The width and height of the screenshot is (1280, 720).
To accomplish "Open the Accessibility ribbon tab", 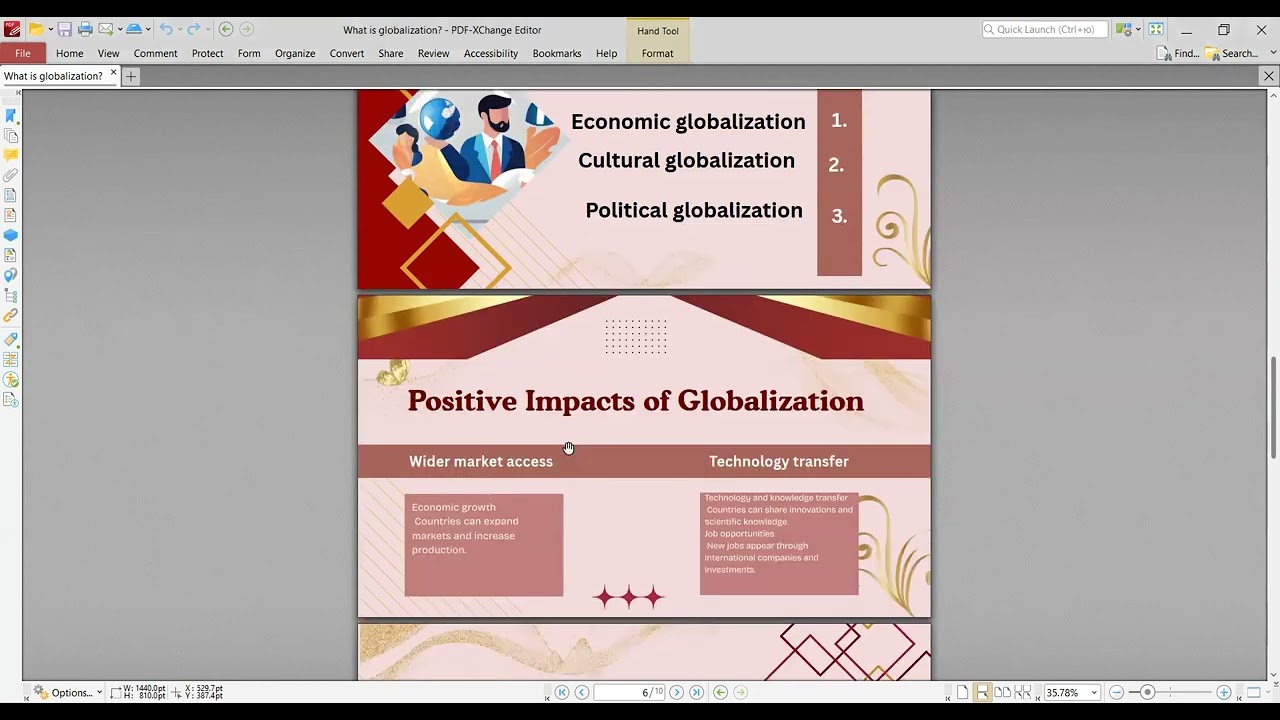I will 491,53.
